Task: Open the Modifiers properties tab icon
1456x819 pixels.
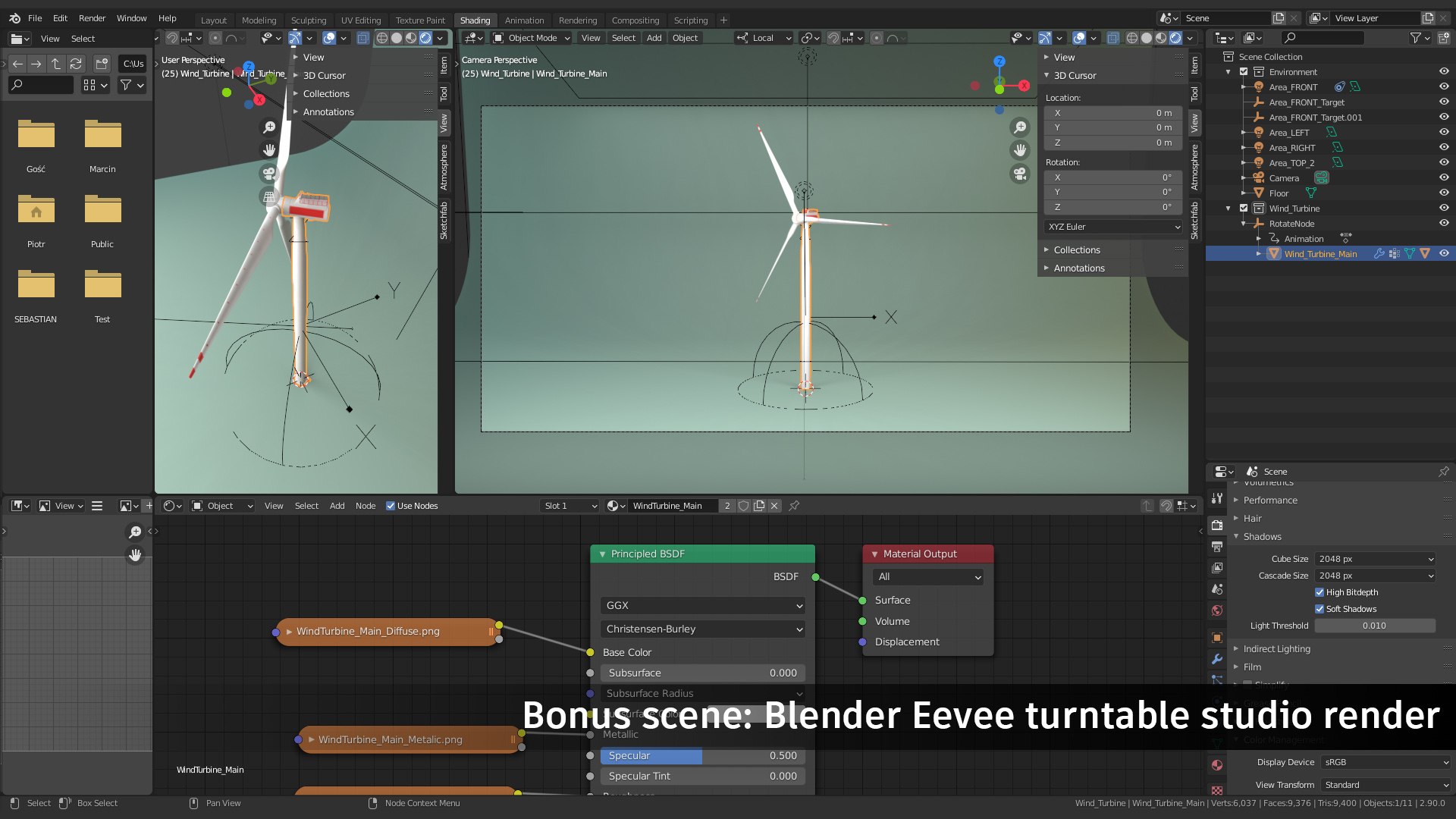Action: tap(1217, 659)
